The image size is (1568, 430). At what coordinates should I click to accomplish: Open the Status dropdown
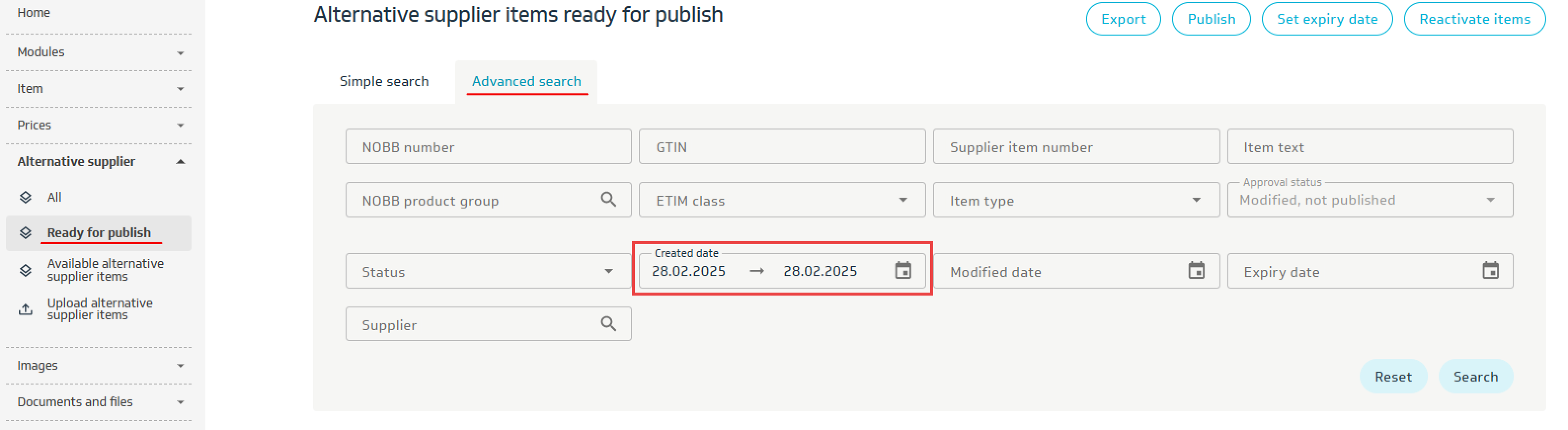point(608,271)
